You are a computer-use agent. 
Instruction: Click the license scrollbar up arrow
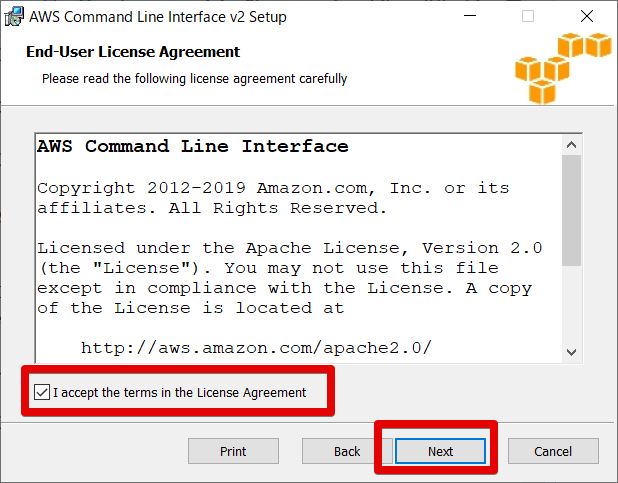click(x=571, y=145)
